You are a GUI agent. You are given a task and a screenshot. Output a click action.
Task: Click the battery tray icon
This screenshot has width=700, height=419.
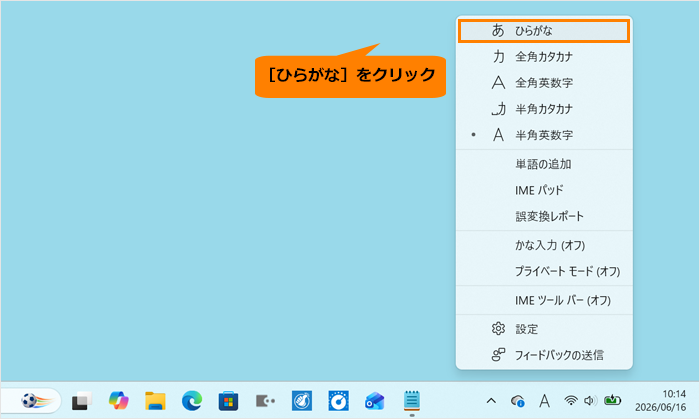(612, 400)
